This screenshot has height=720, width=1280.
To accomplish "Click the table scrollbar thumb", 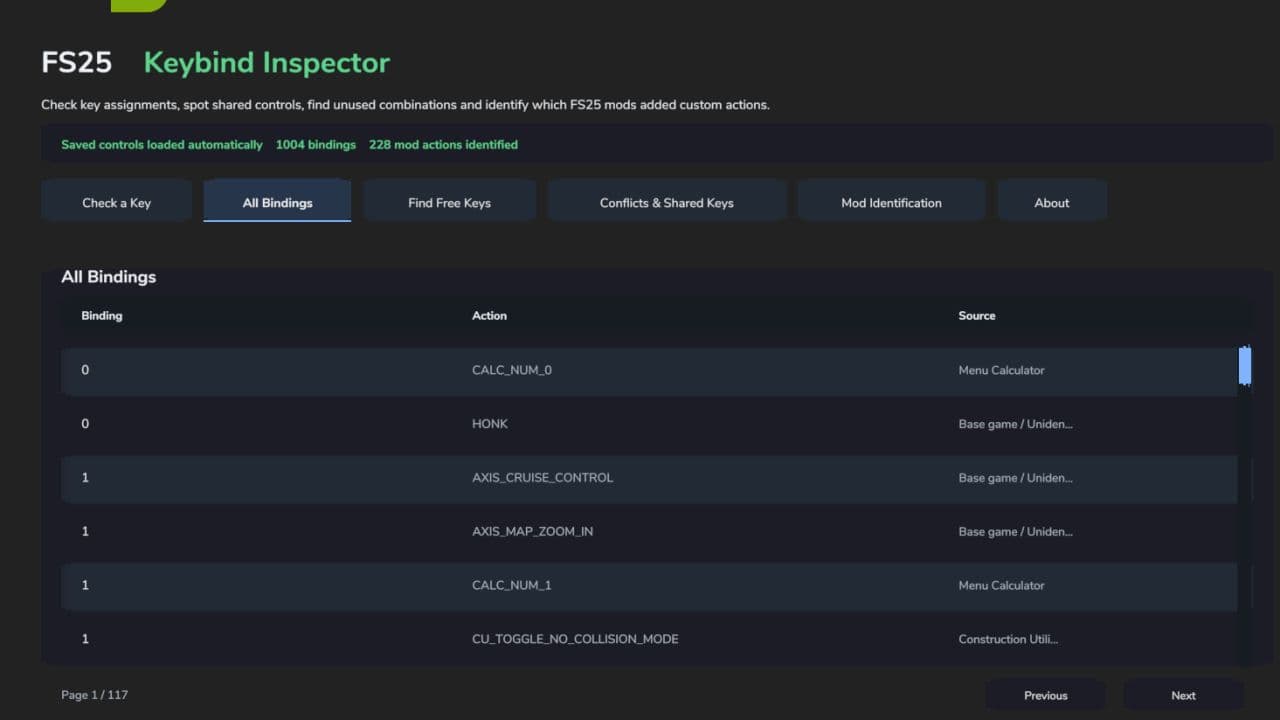I will [x=1245, y=365].
